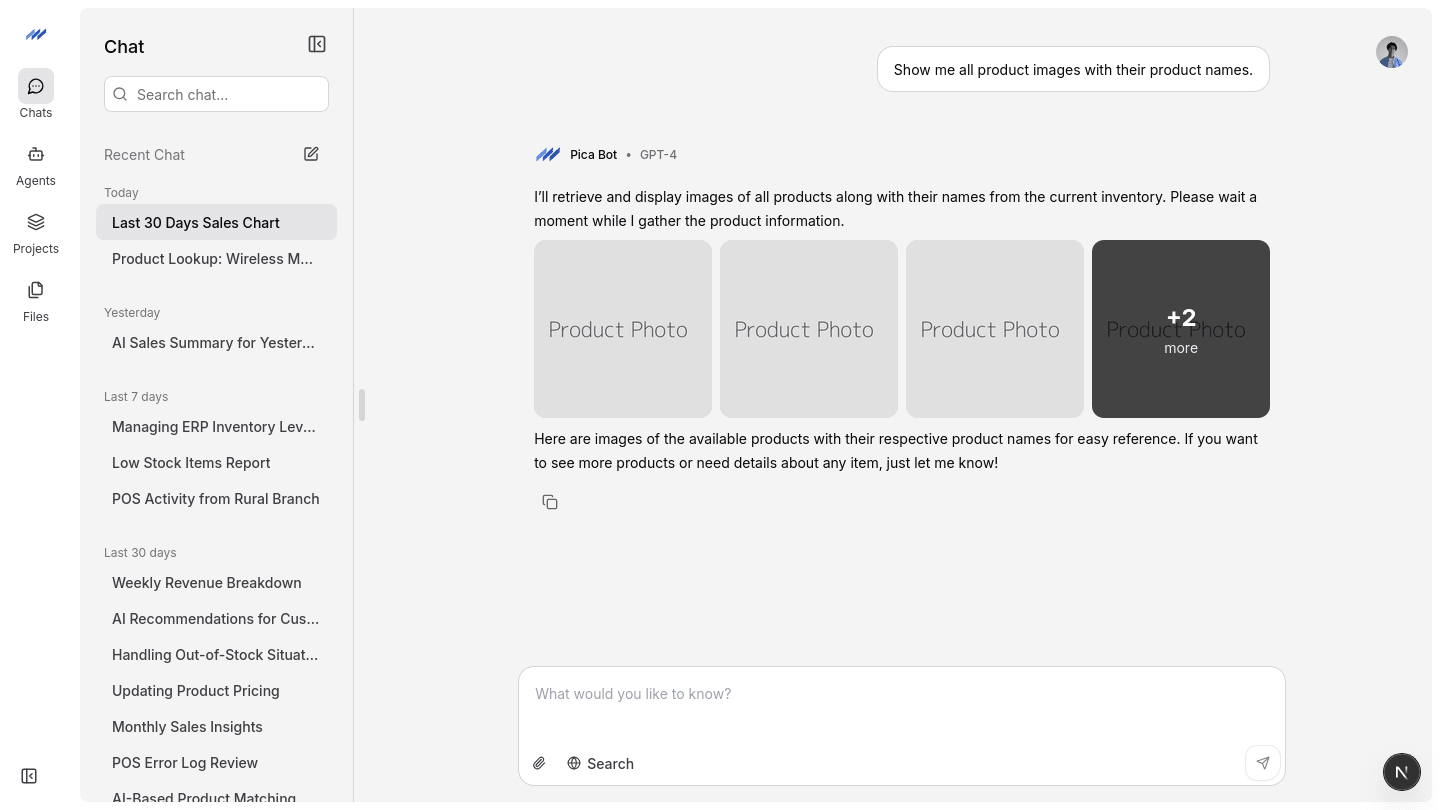Click the Chat panel title
This screenshot has height=810, width=1440.
[124, 46]
